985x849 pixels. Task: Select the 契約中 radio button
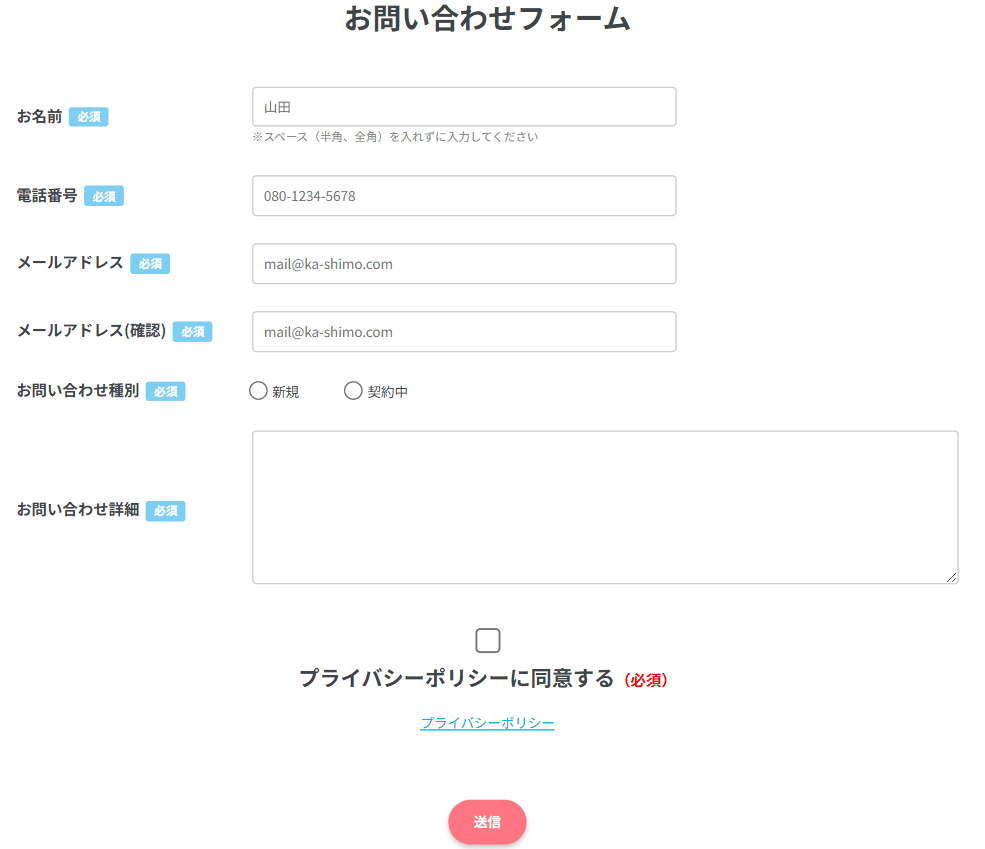[353, 391]
